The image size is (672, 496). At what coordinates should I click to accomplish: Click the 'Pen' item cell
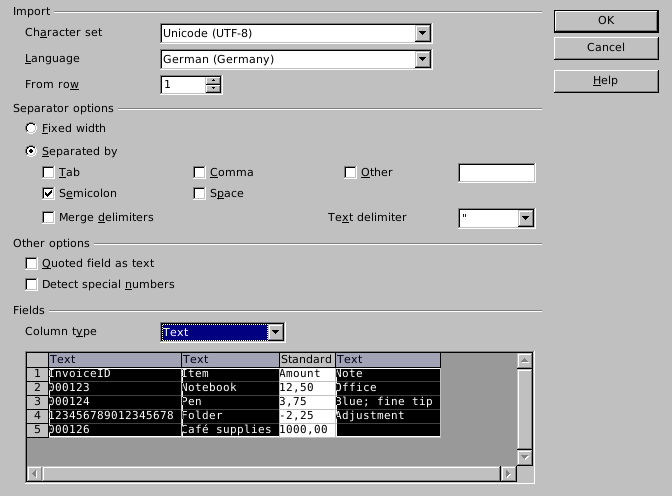pyautogui.click(x=230, y=401)
